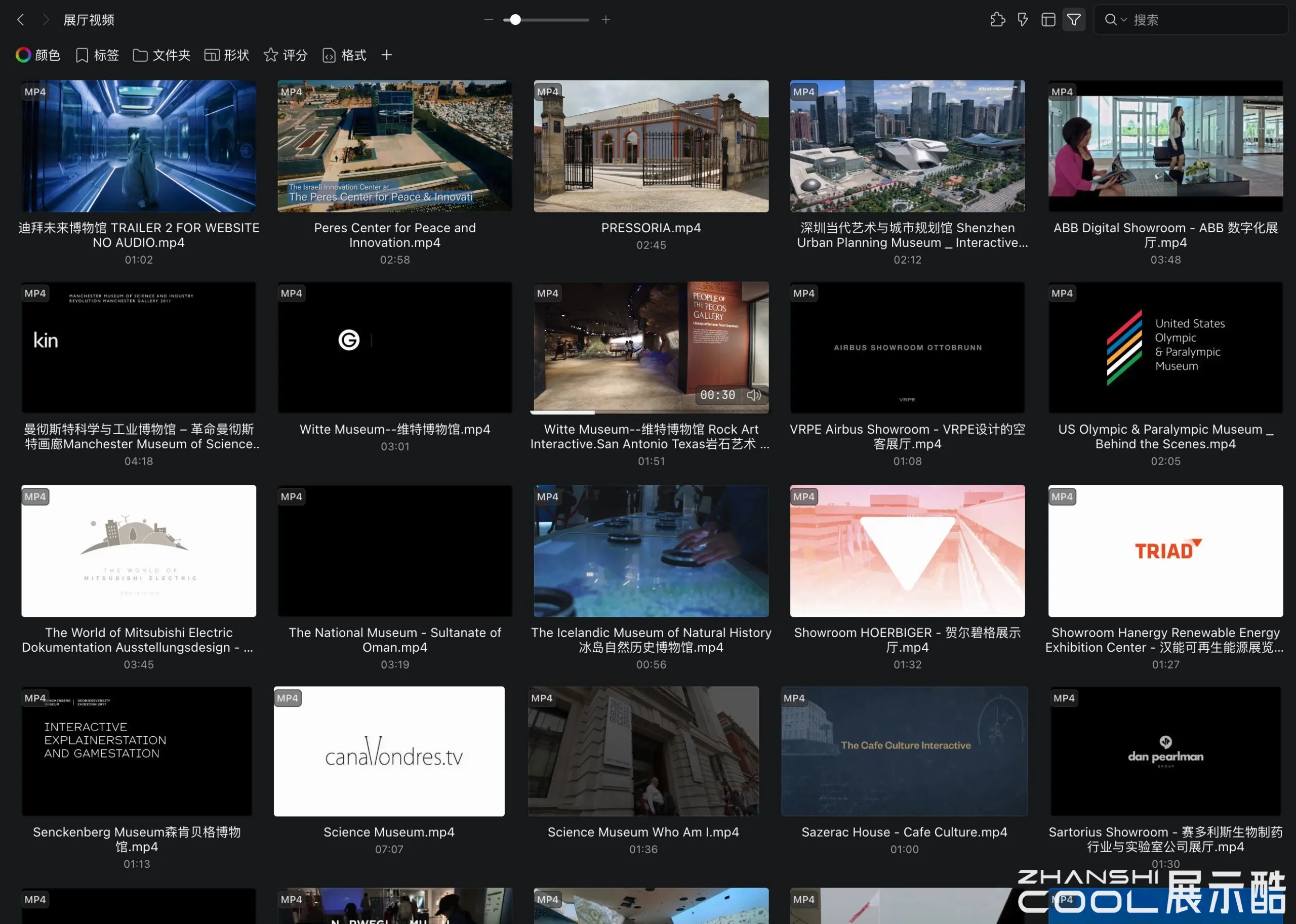Select the canalondres.tv Science Museum thumbnail
The height and width of the screenshot is (924, 1296).
tap(389, 751)
